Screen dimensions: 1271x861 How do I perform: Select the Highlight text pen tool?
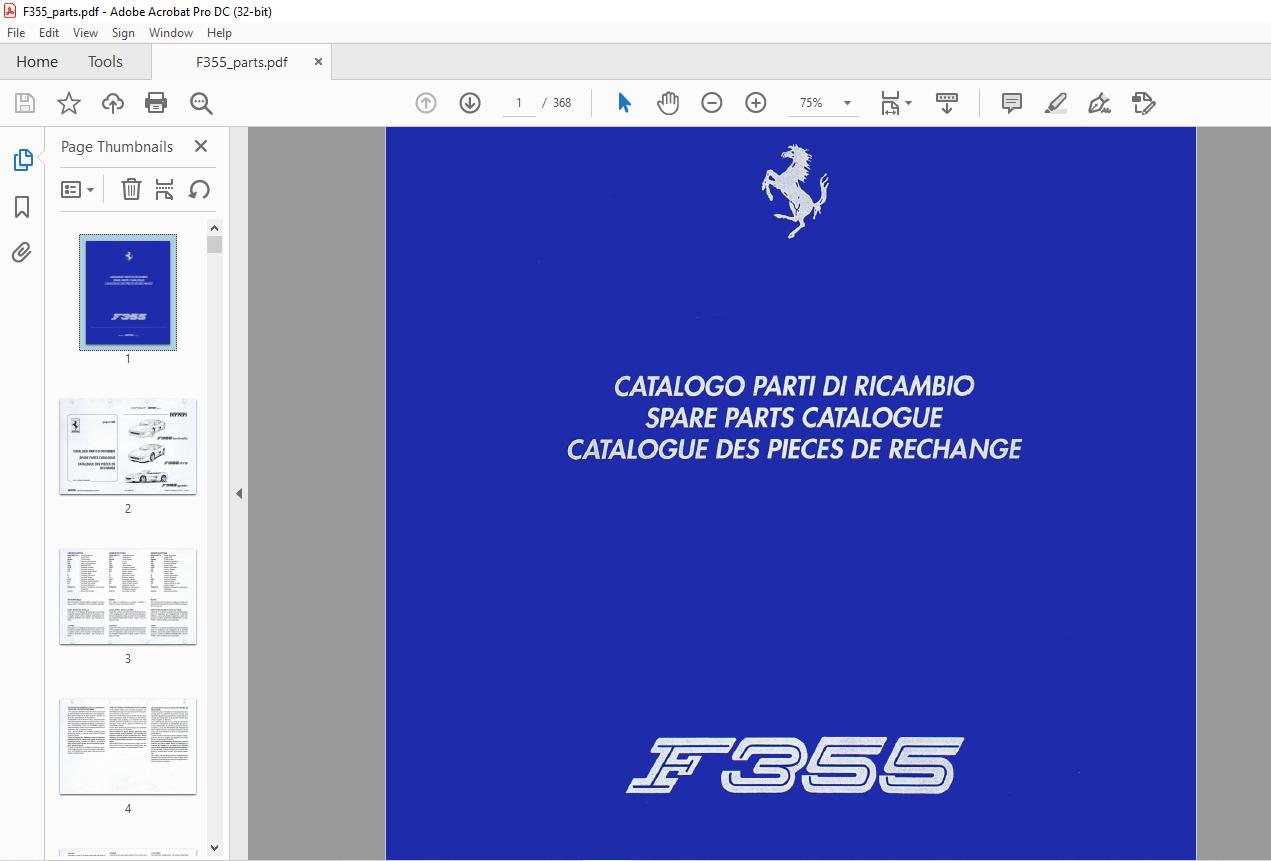point(1056,103)
